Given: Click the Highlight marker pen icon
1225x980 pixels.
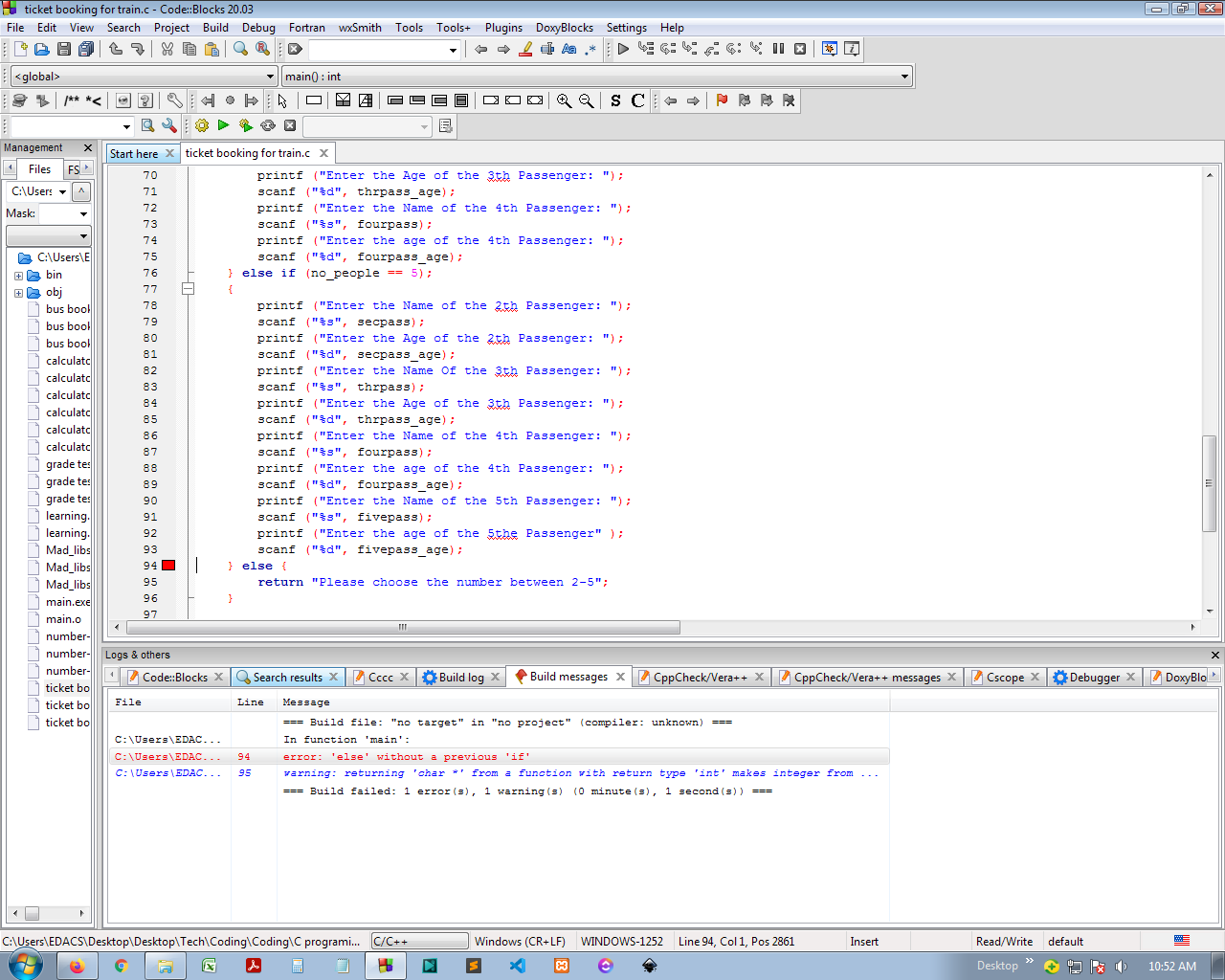Looking at the screenshot, I should click(x=525, y=49).
